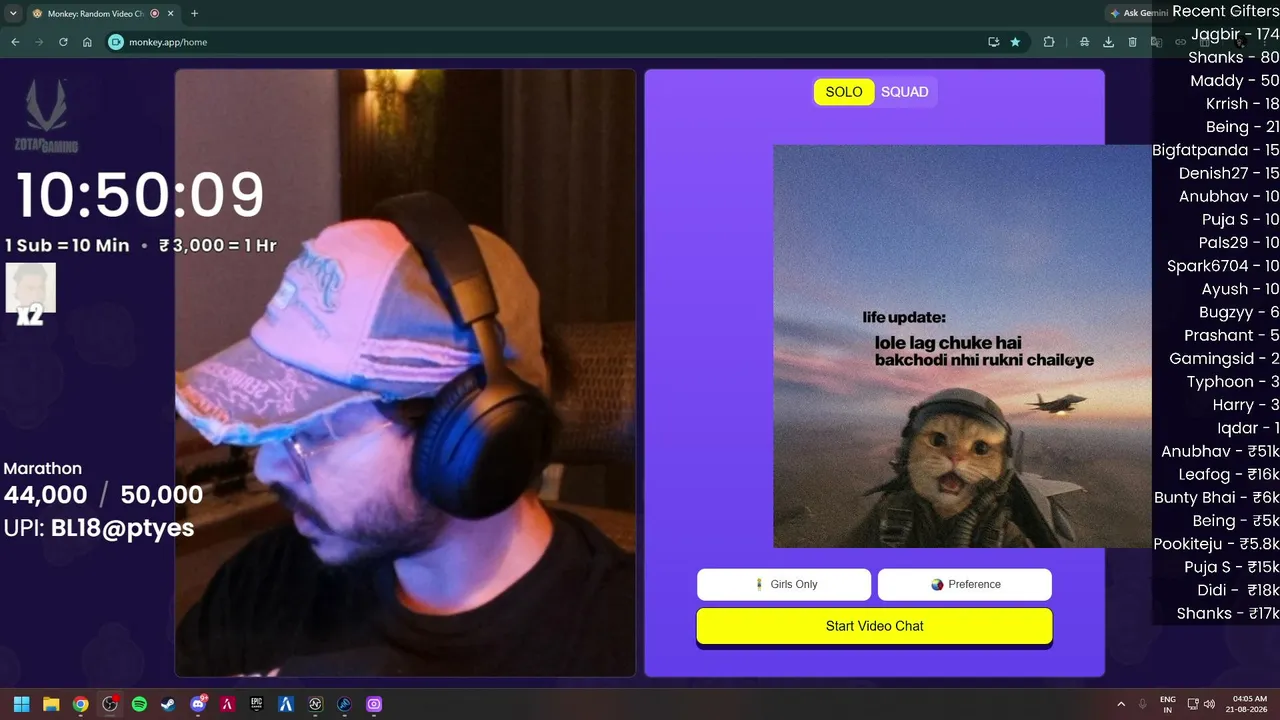The width and height of the screenshot is (1280, 720).
Task: Click the gifter entry Shanks - 80
Action: pyautogui.click(x=1233, y=57)
